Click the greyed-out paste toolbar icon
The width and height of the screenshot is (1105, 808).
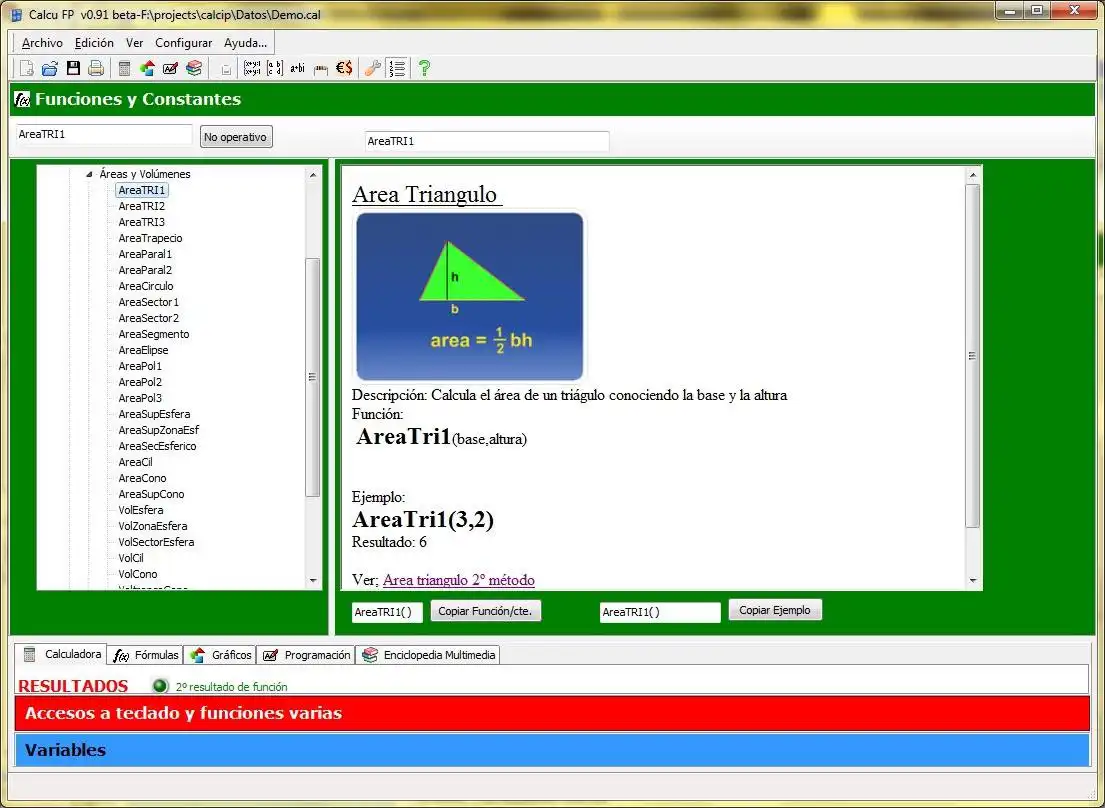[226, 69]
